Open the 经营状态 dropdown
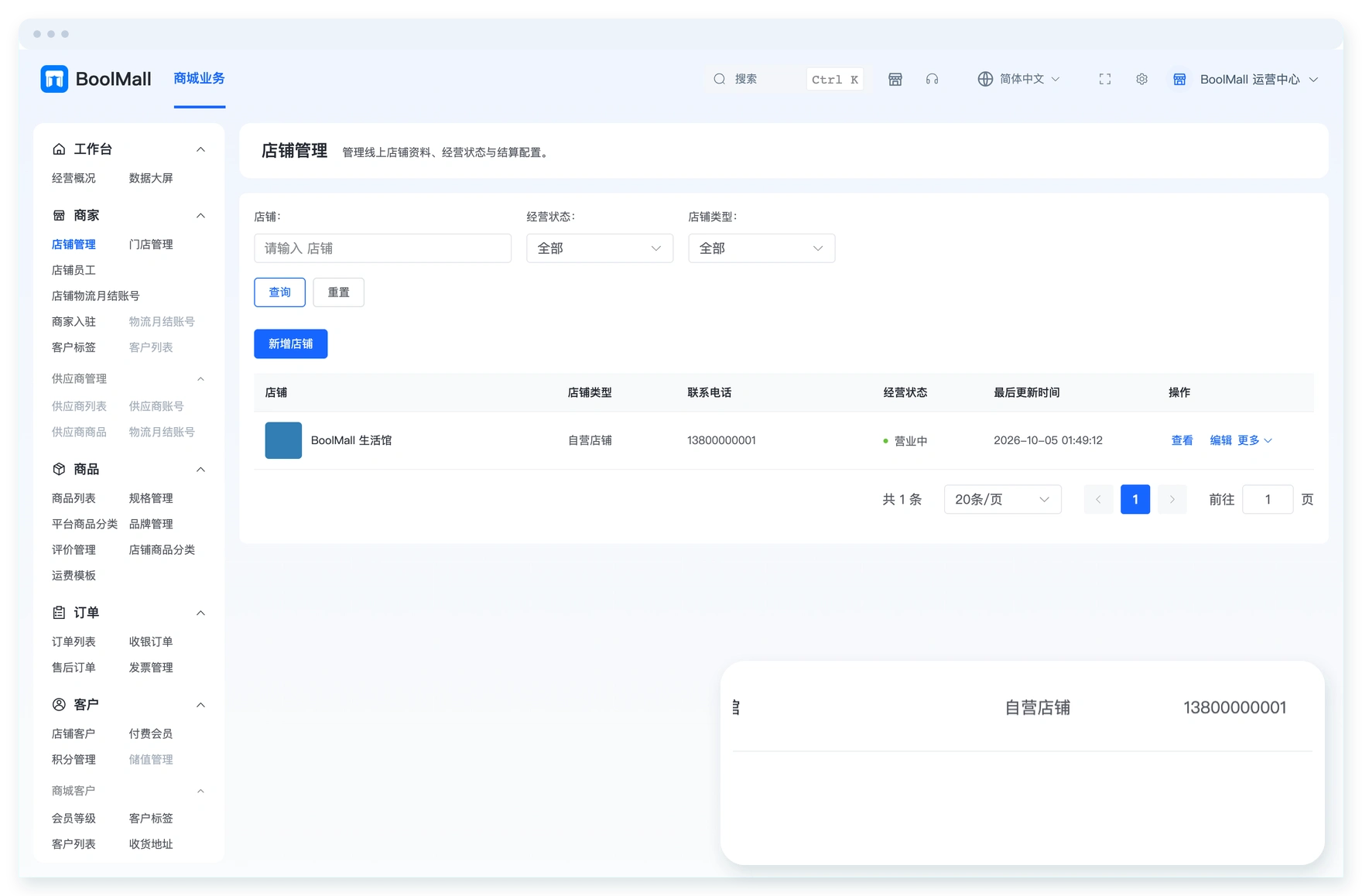The width and height of the screenshot is (1362, 896). (600, 248)
